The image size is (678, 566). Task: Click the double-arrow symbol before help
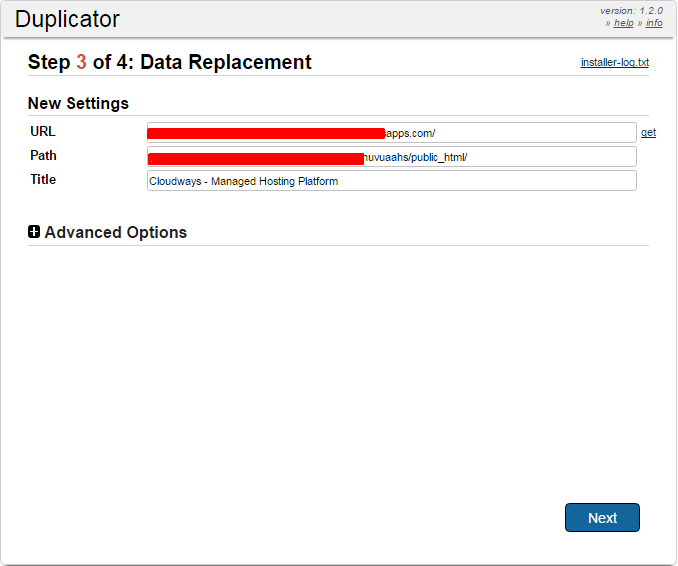click(607, 23)
